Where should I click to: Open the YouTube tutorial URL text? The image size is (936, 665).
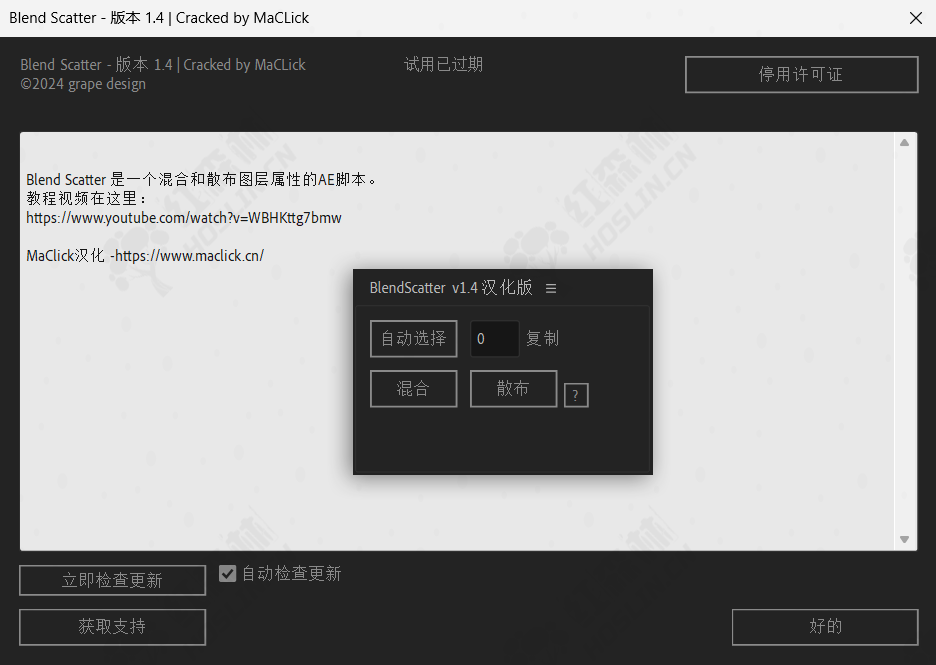(x=184, y=218)
